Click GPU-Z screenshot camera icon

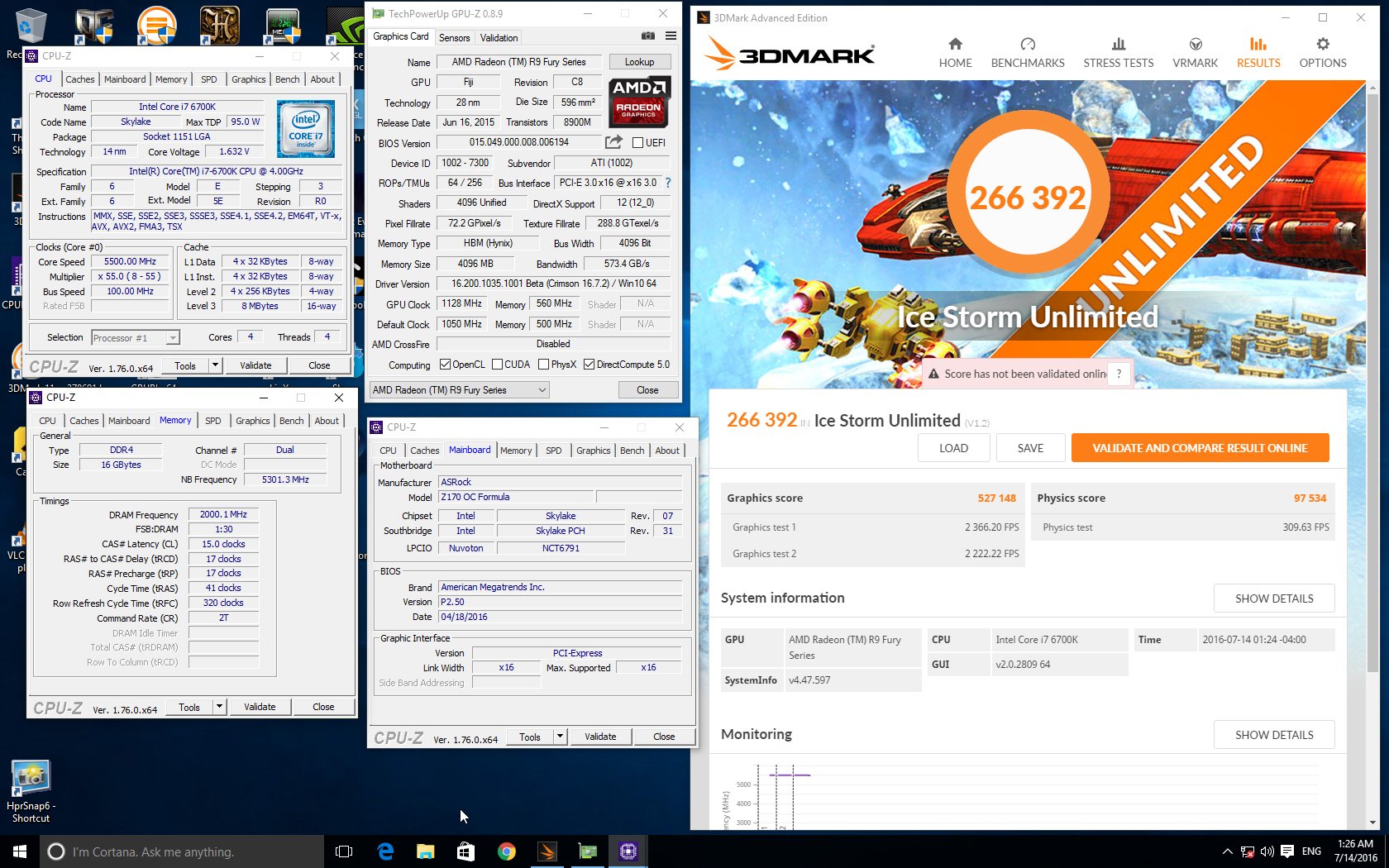point(648,36)
